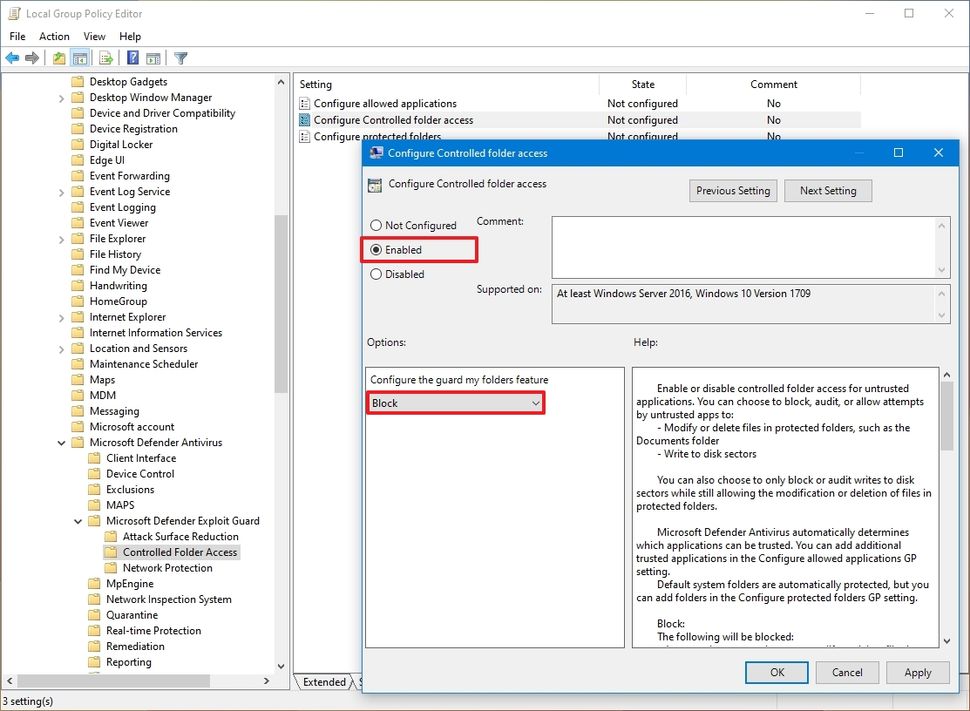Viewport: 970px width, 711px height.
Task: Click the Up One Level folder icon
Action: point(57,57)
